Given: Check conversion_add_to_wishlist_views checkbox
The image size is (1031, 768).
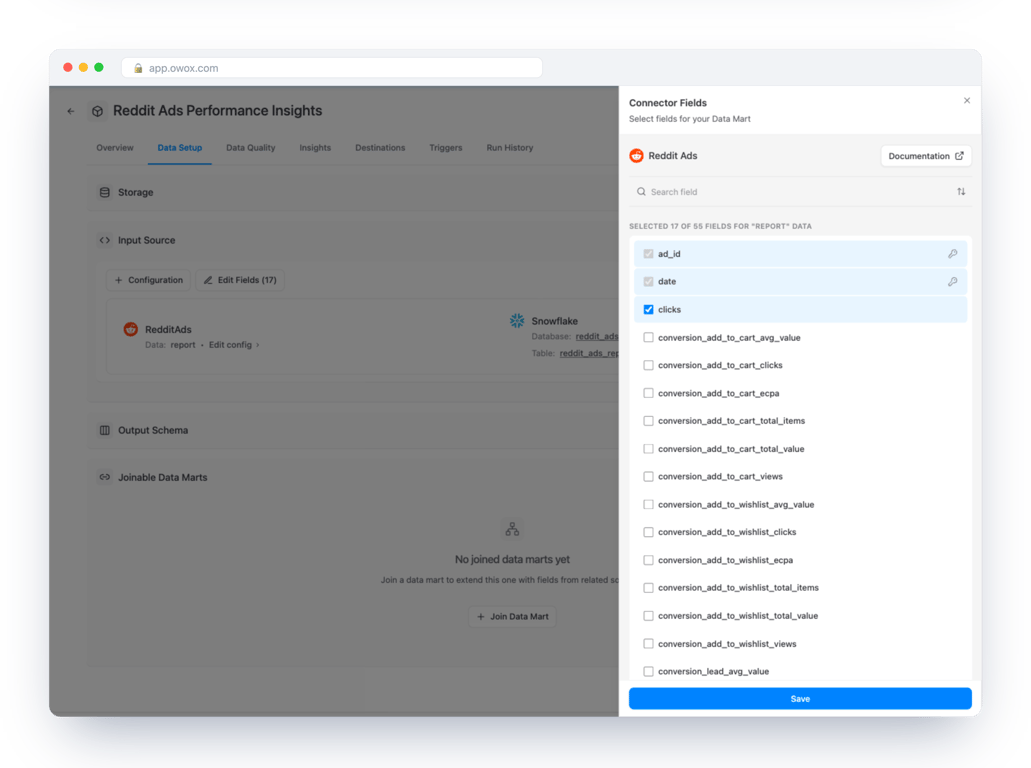Looking at the screenshot, I should point(648,644).
